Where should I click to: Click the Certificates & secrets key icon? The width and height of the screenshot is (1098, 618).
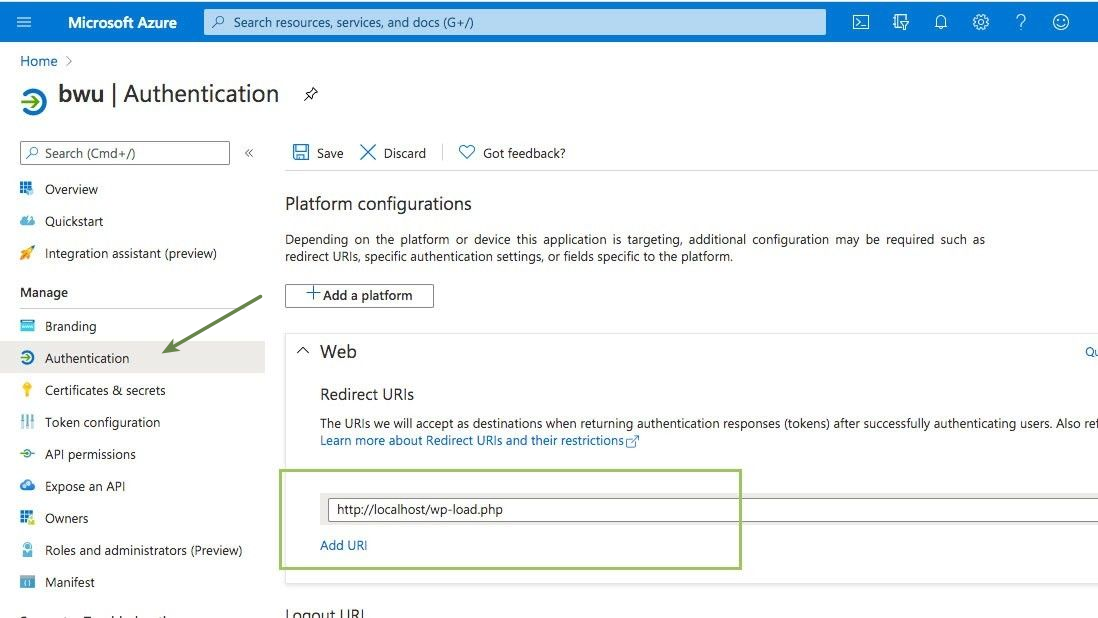pyautogui.click(x=27, y=390)
